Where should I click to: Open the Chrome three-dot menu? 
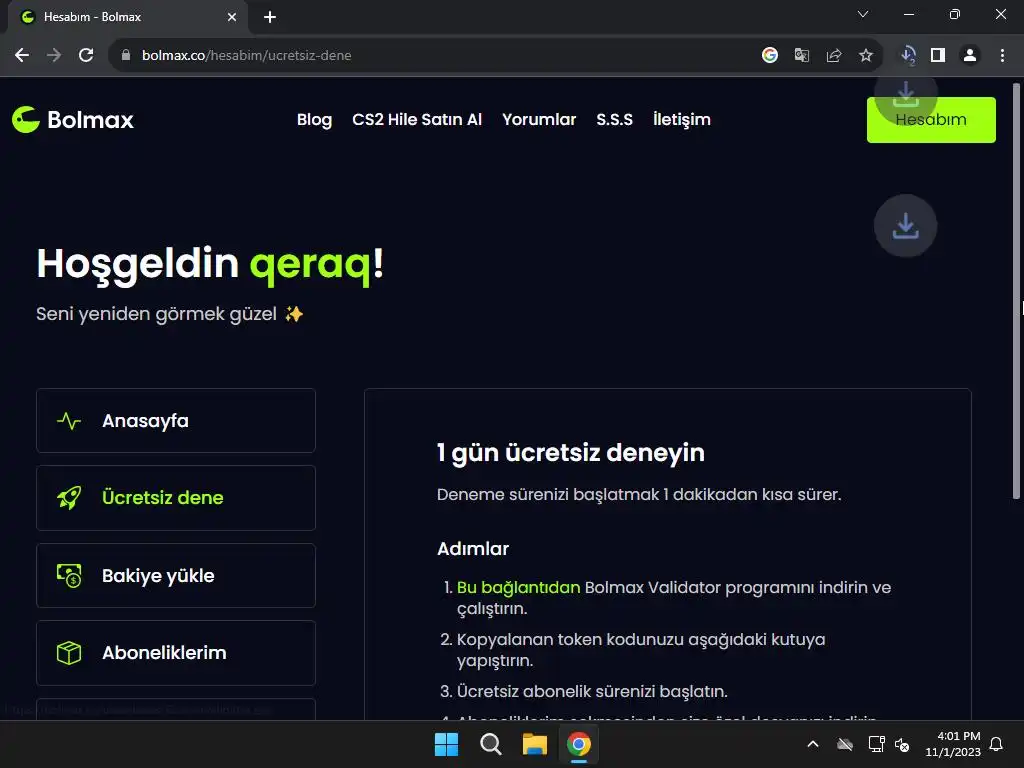tap(1002, 56)
